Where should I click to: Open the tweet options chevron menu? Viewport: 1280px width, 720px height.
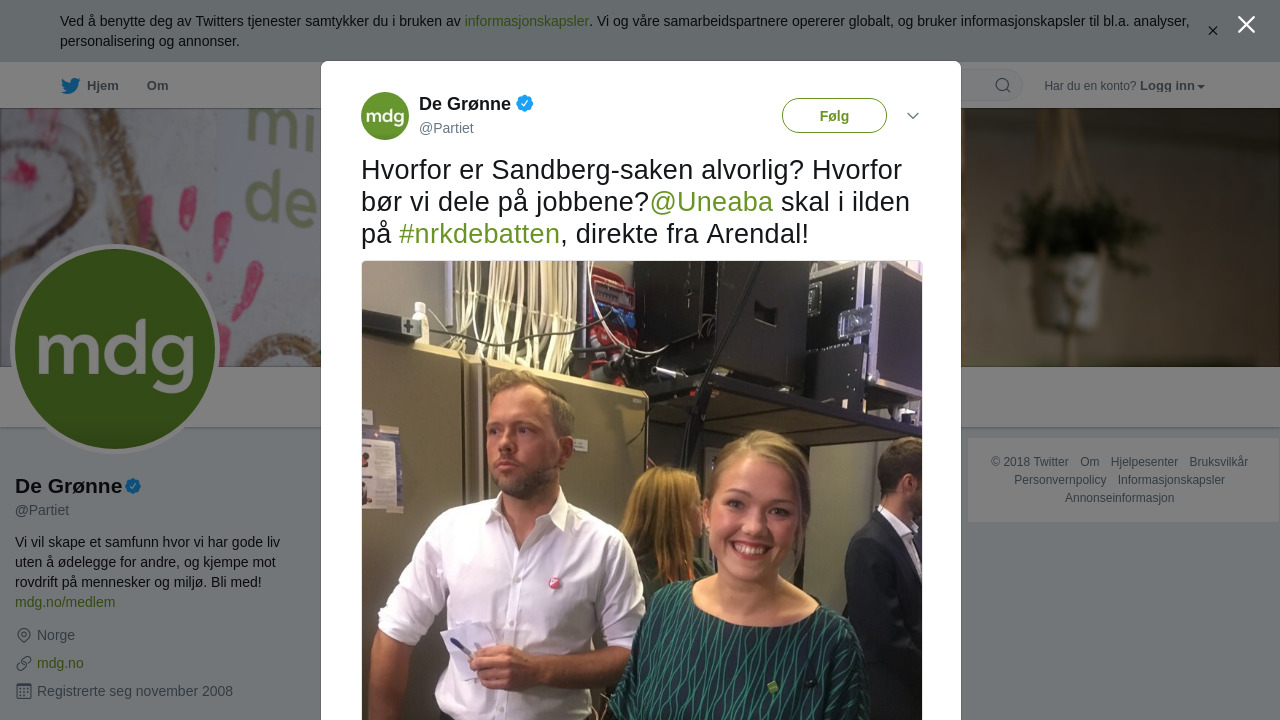[913, 116]
